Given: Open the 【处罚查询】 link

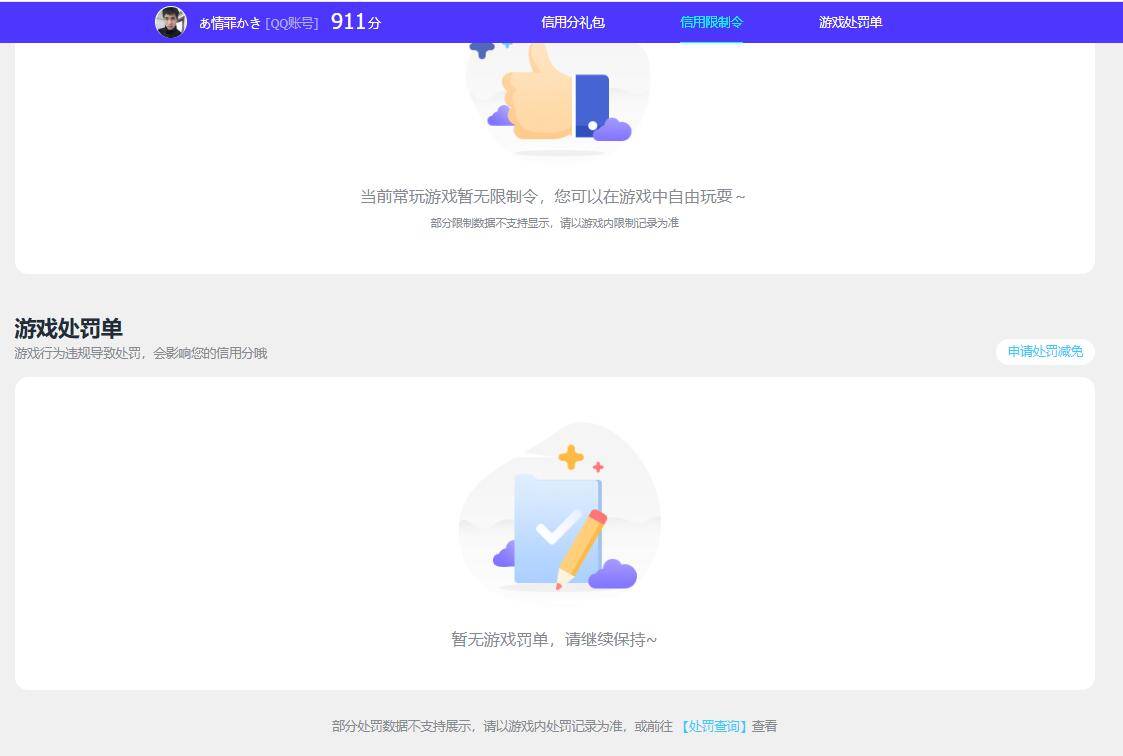Looking at the screenshot, I should (x=716, y=726).
